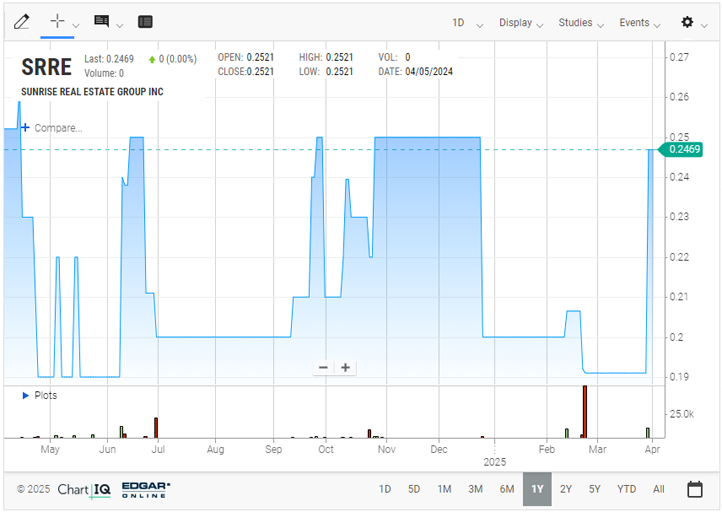
Task: Click Sunrise Real Estate Group Inc name
Action: coord(92,92)
